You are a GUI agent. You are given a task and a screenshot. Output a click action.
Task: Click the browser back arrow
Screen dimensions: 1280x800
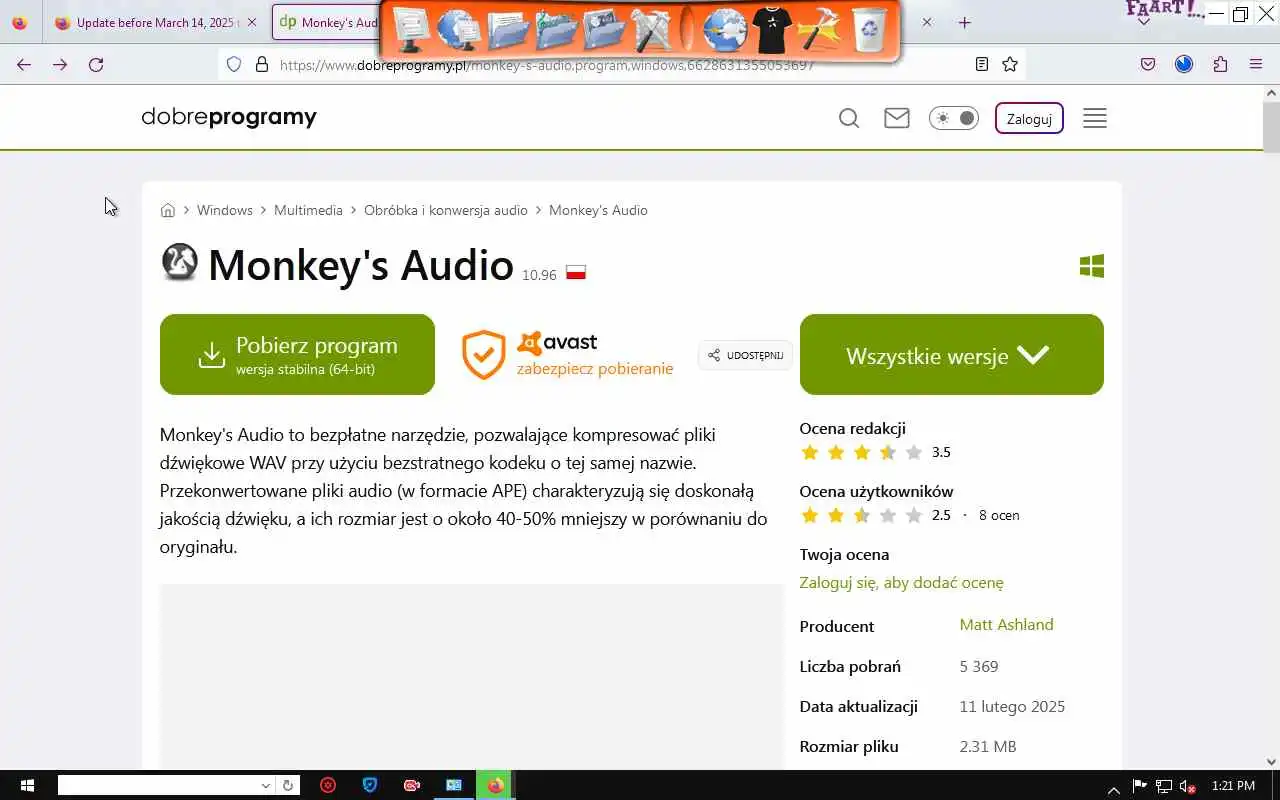[24, 64]
